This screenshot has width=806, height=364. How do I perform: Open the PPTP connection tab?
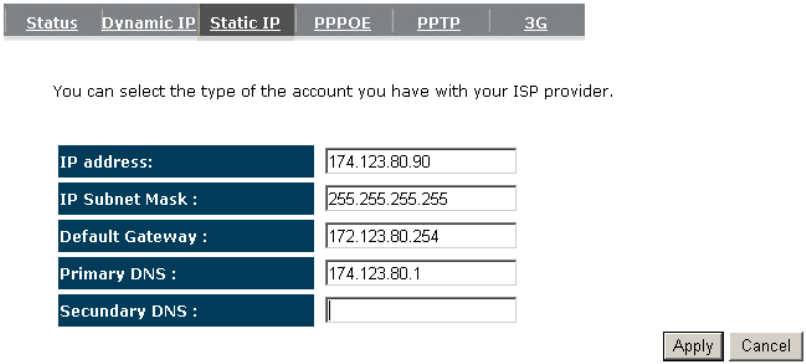[438, 23]
